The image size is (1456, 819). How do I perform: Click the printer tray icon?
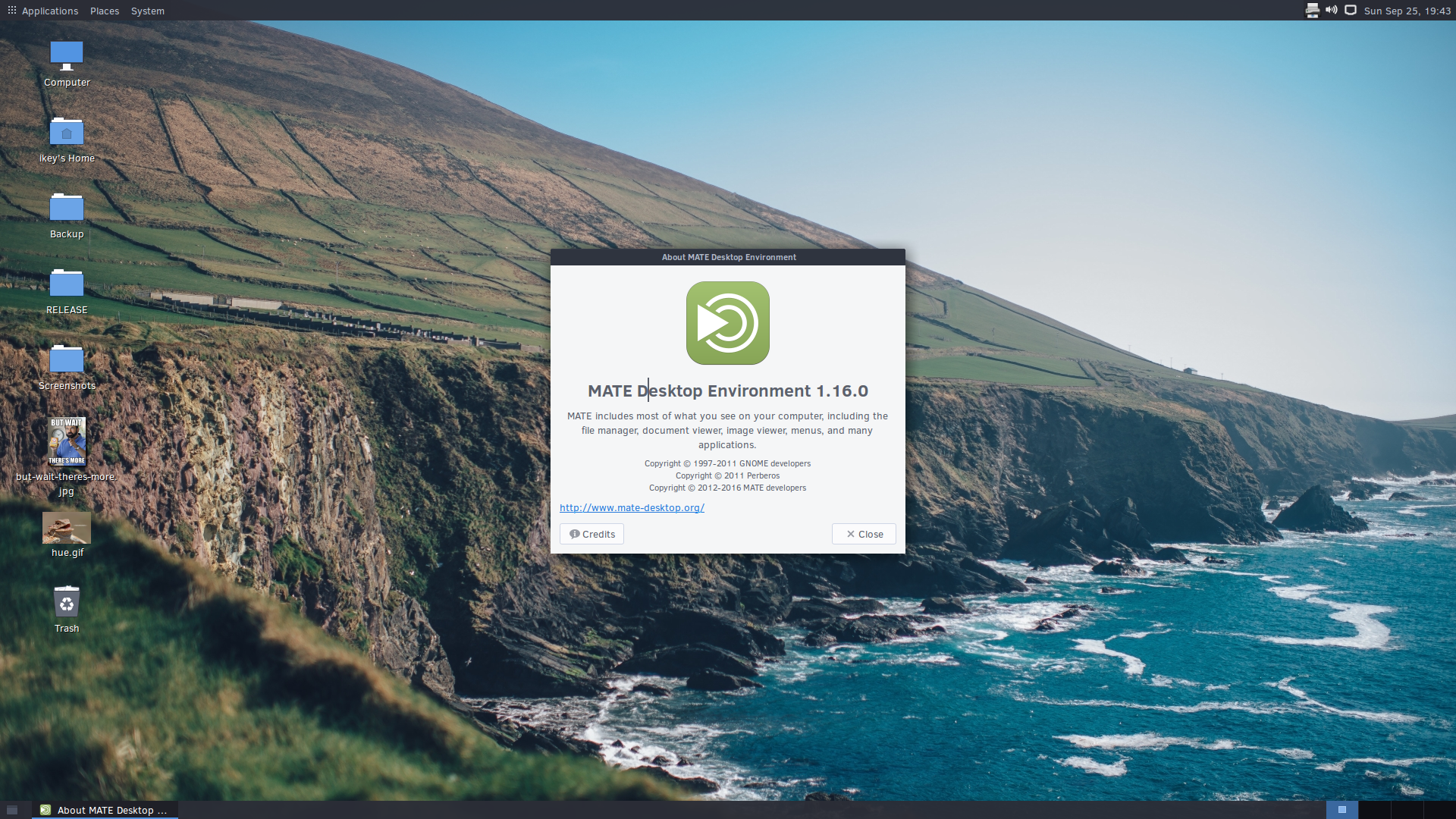tap(1312, 11)
